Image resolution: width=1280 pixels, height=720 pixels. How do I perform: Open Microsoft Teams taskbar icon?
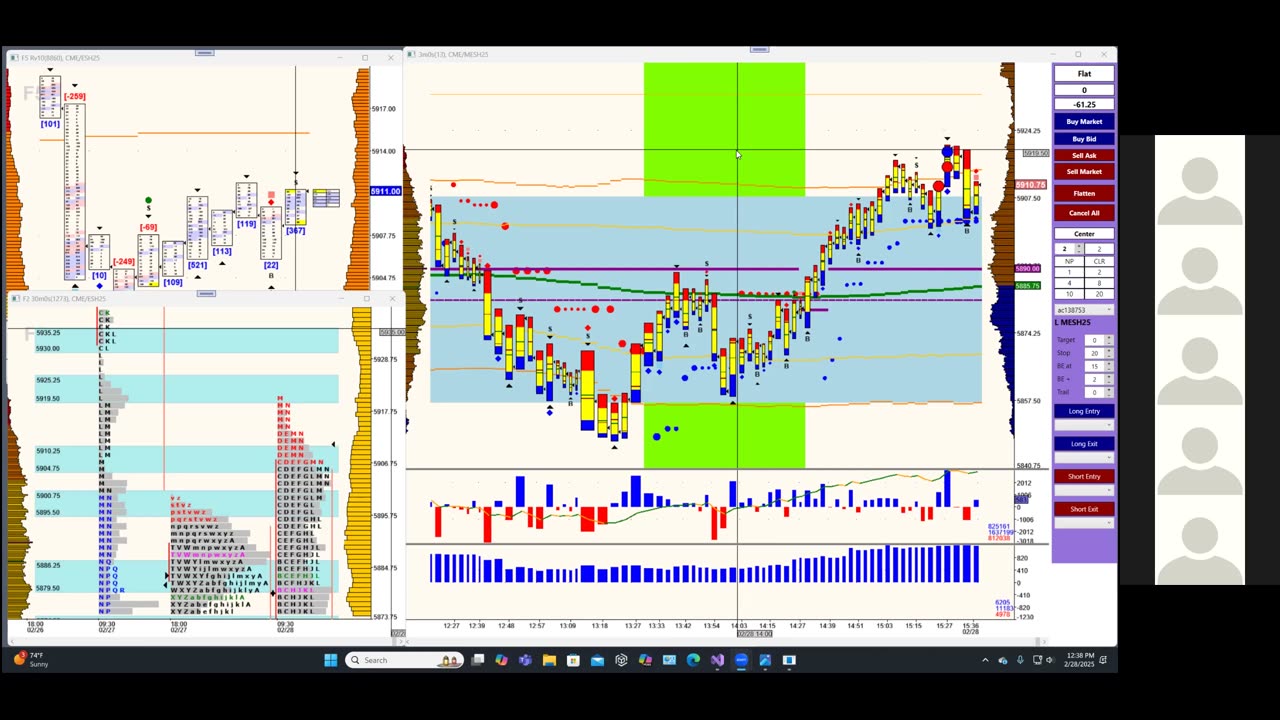click(x=525, y=660)
